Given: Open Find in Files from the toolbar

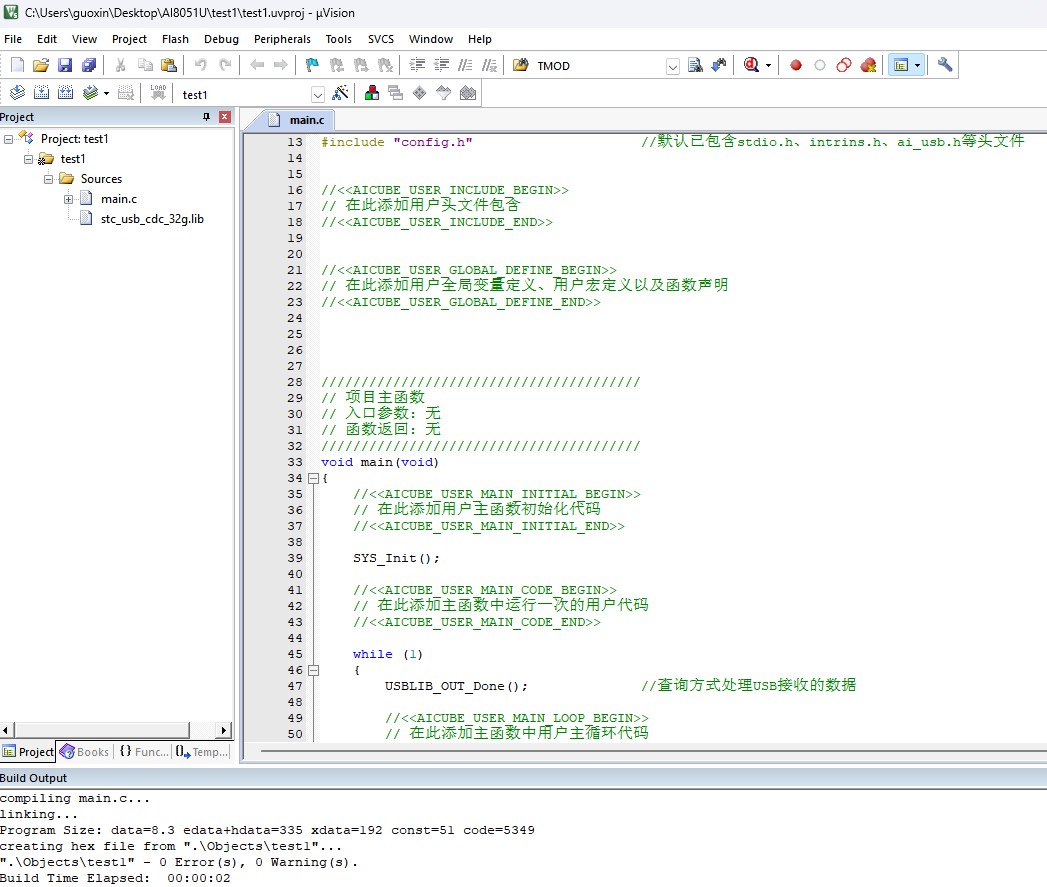Looking at the screenshot, I should (521, 65).
